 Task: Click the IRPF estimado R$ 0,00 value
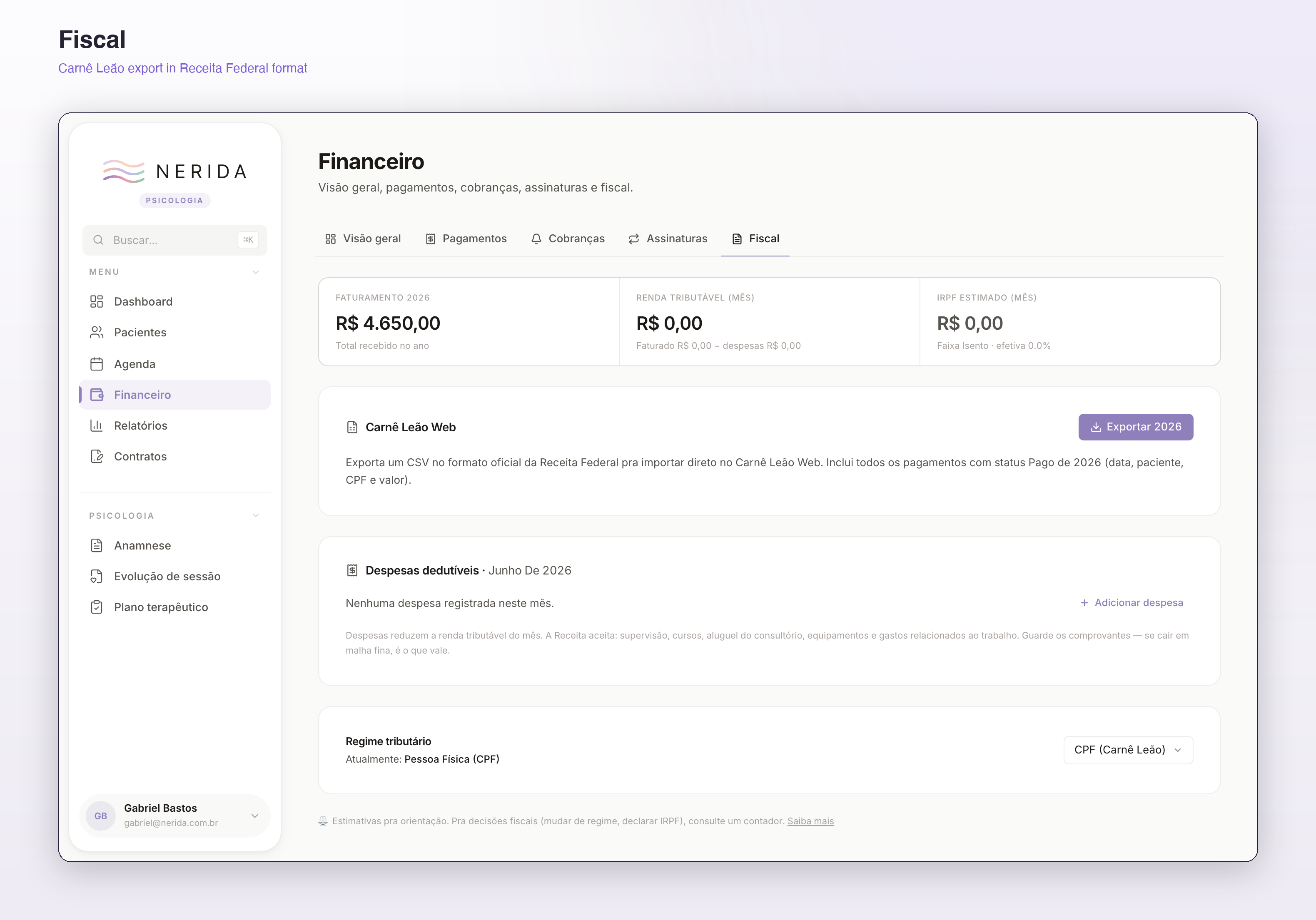click(x=970, y=323)
